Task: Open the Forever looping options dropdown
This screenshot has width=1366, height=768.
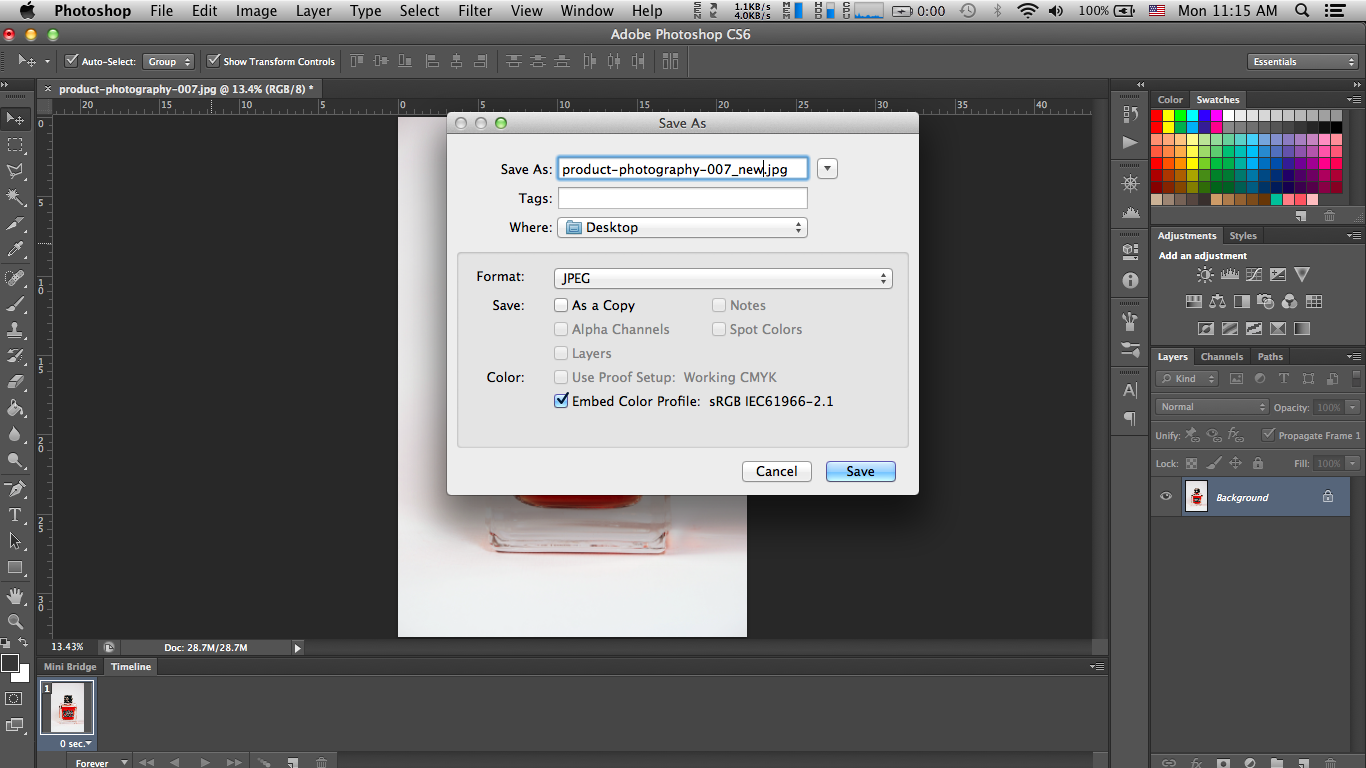Action: [x=101, y=763]
